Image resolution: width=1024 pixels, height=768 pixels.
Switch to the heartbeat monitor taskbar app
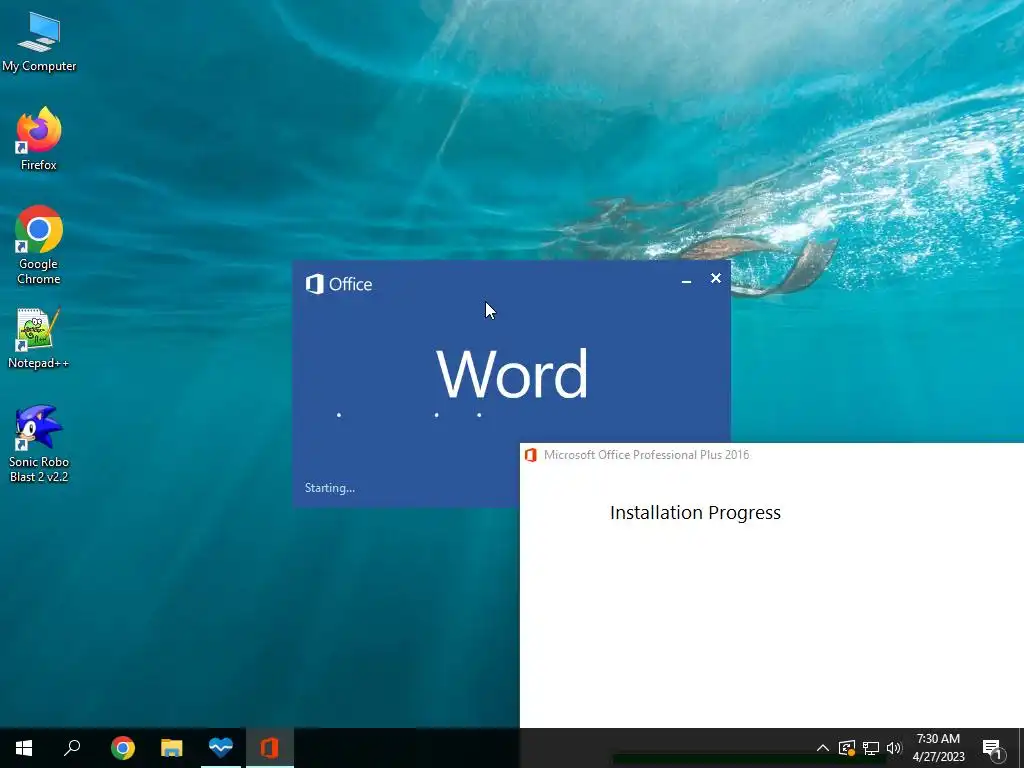click(x=221, y=748)
